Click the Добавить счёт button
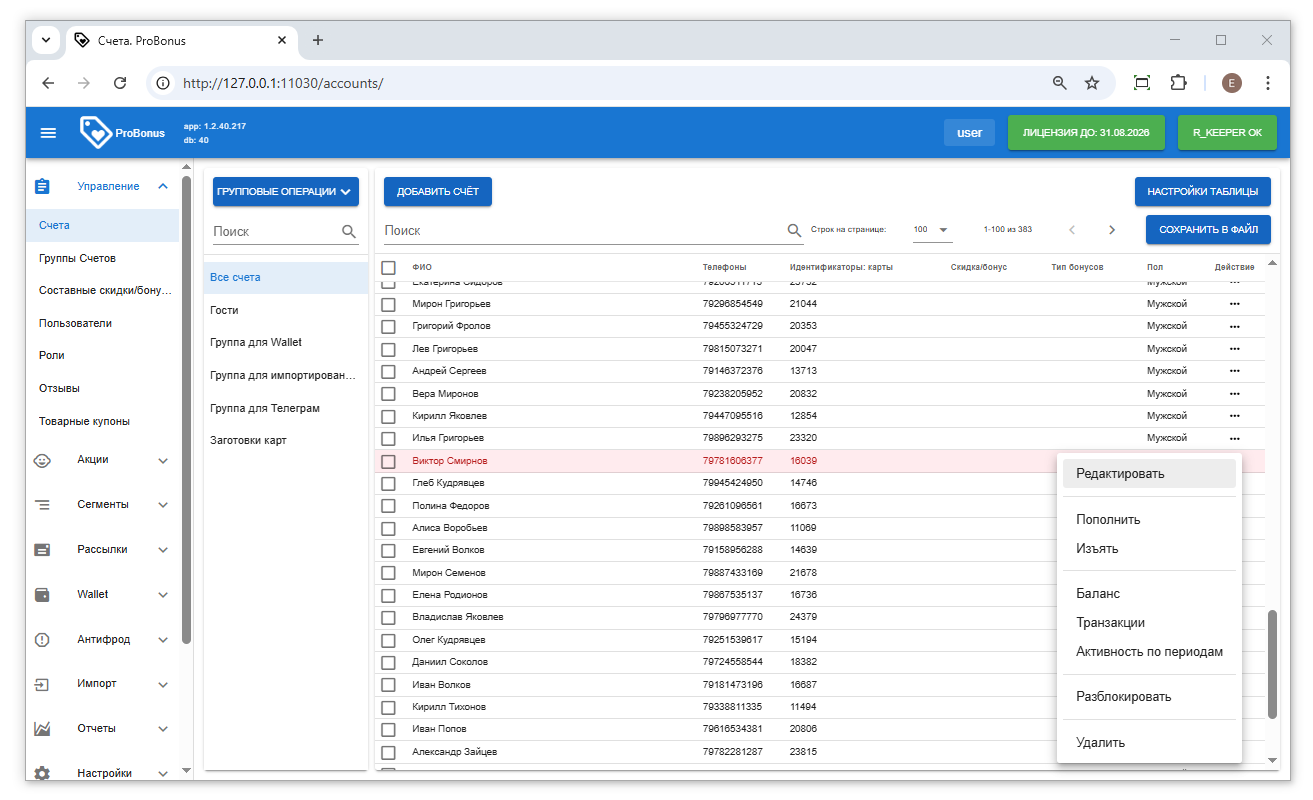 438,192
